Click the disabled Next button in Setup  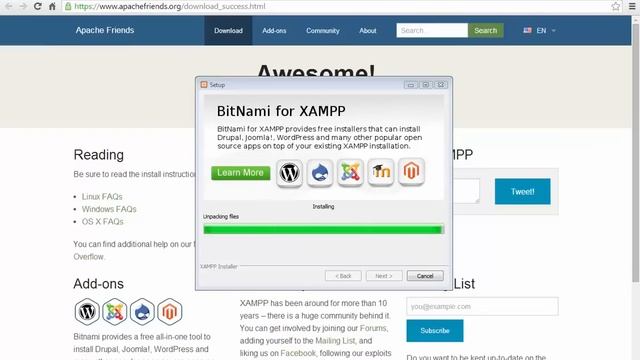coord(384,276)
